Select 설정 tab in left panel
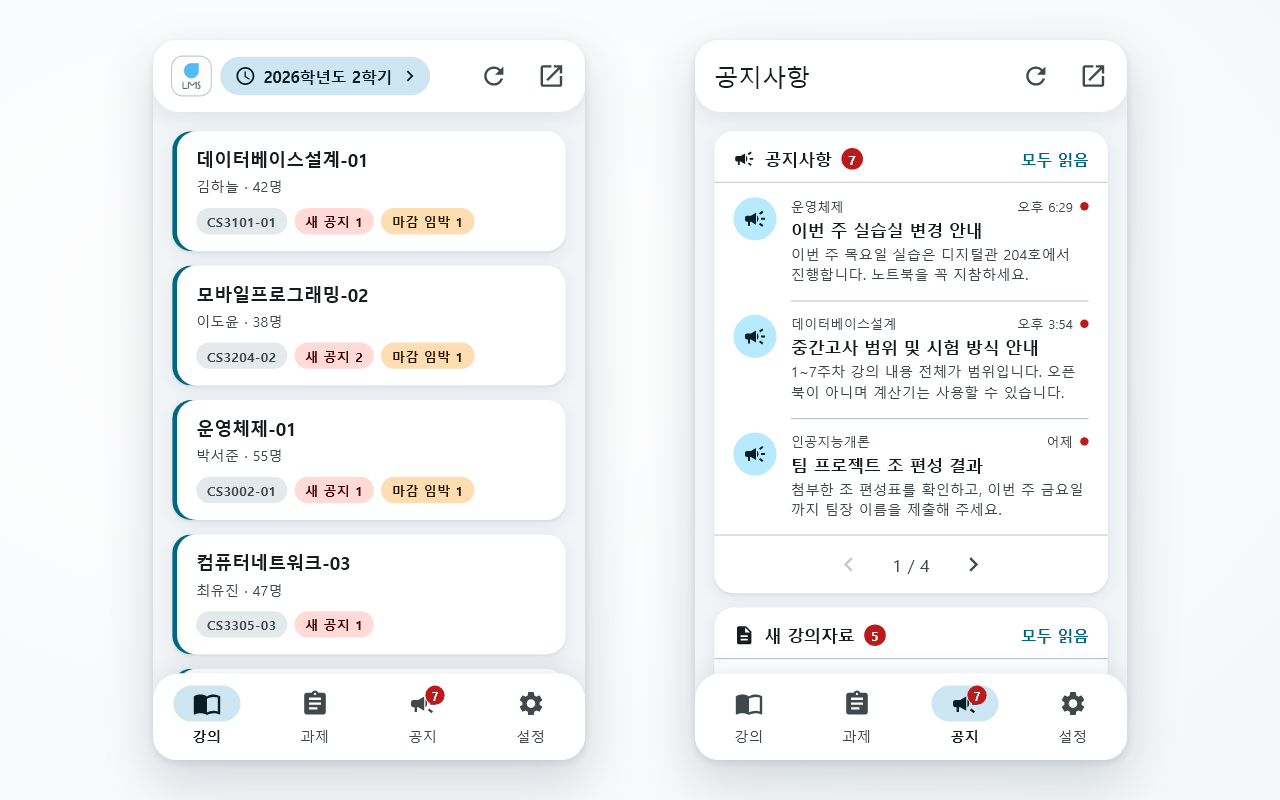 pos(531,717)
